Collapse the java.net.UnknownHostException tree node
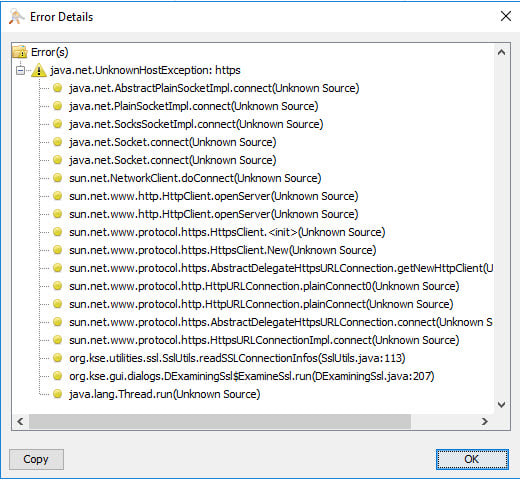 tap(20, 71)
